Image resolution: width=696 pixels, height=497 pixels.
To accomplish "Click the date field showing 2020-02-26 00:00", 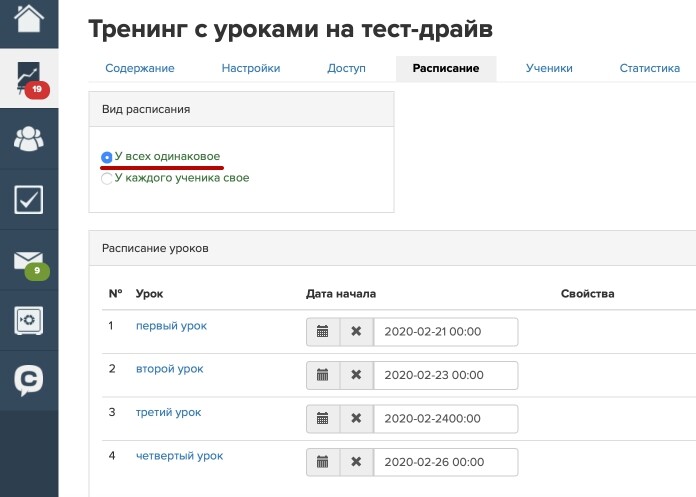I will coord(445,462).
